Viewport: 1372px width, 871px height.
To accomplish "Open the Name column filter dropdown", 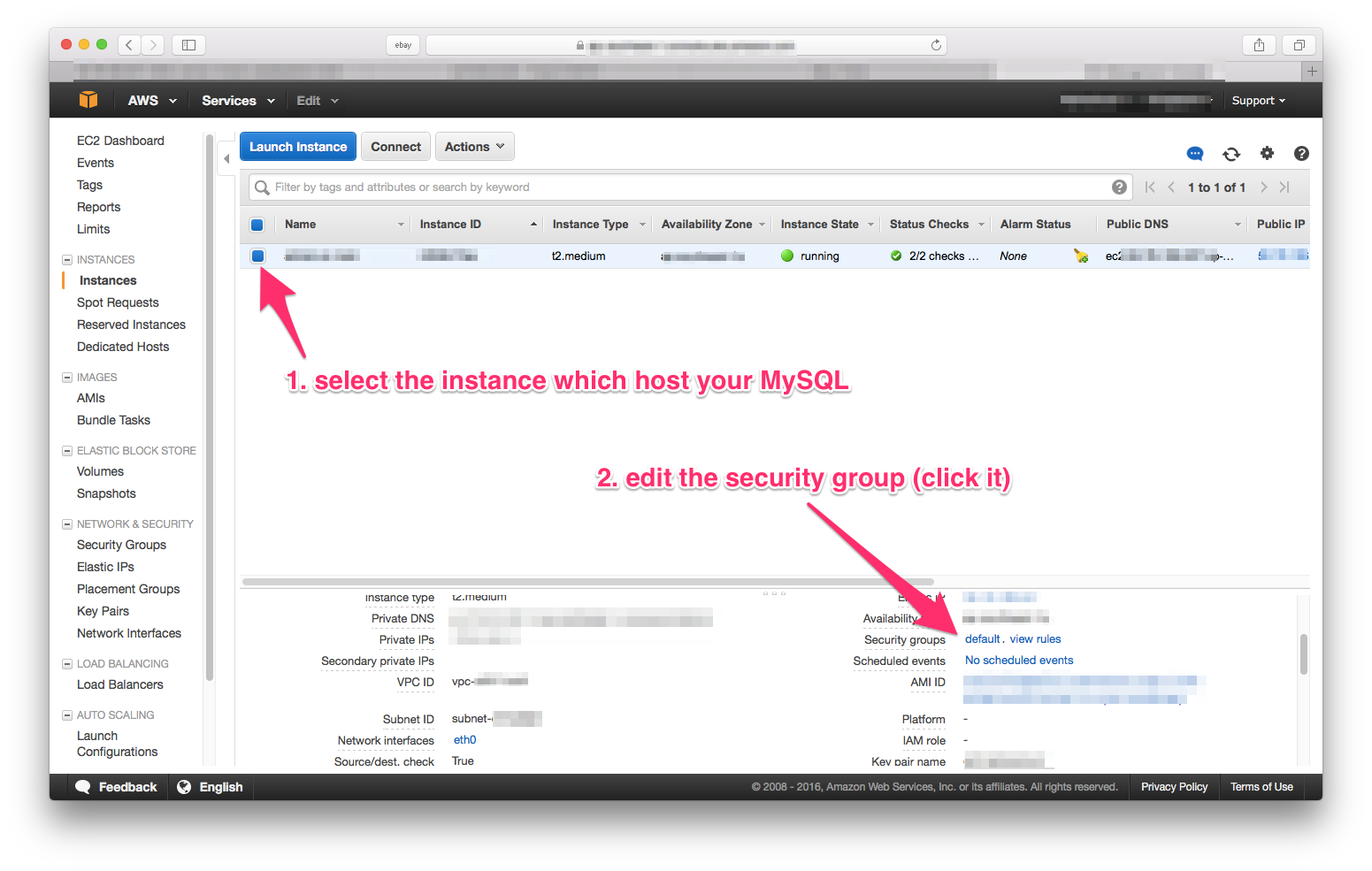I will pos(401,225).
